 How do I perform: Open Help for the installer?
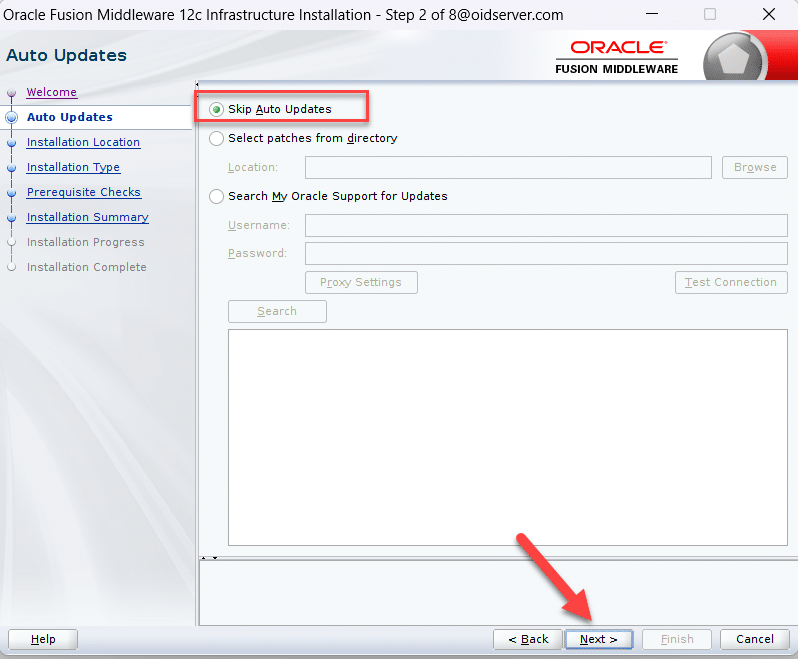43,639
